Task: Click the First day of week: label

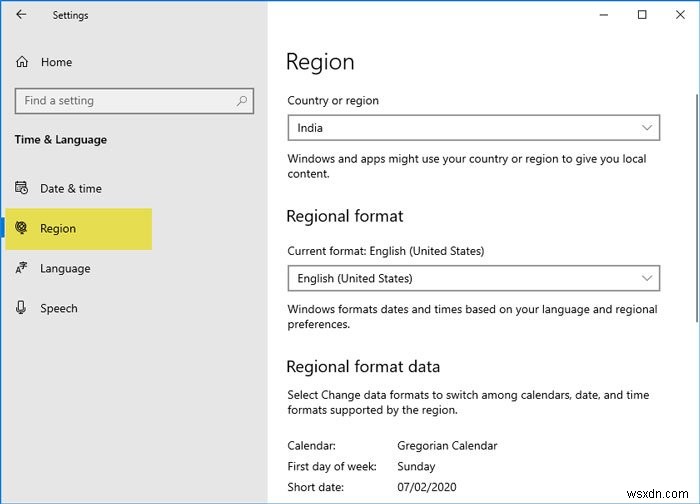Action: point(332,466)
